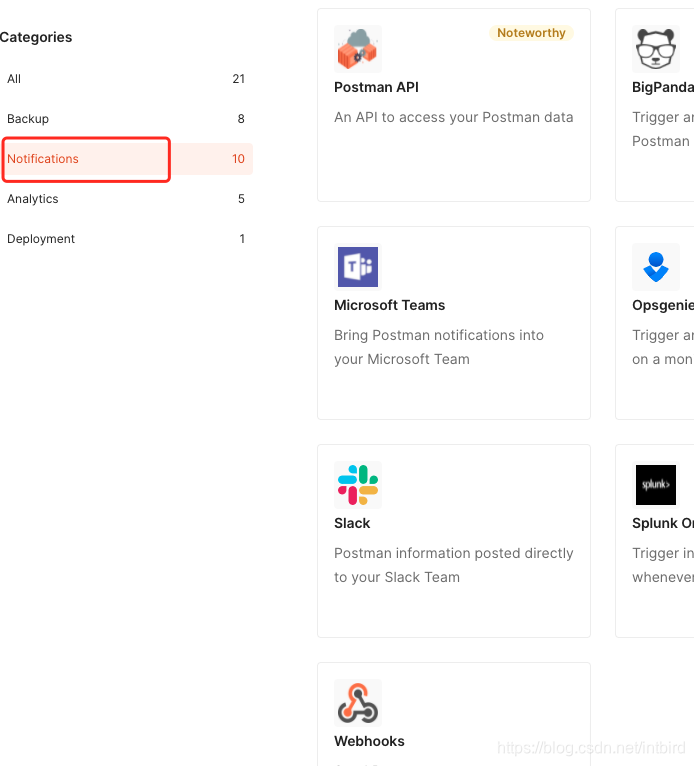The image size is (694, 766).
Task: Click the Noteworthy badge on Postman API
Action: pyautogui.click(x=531, y=33)
